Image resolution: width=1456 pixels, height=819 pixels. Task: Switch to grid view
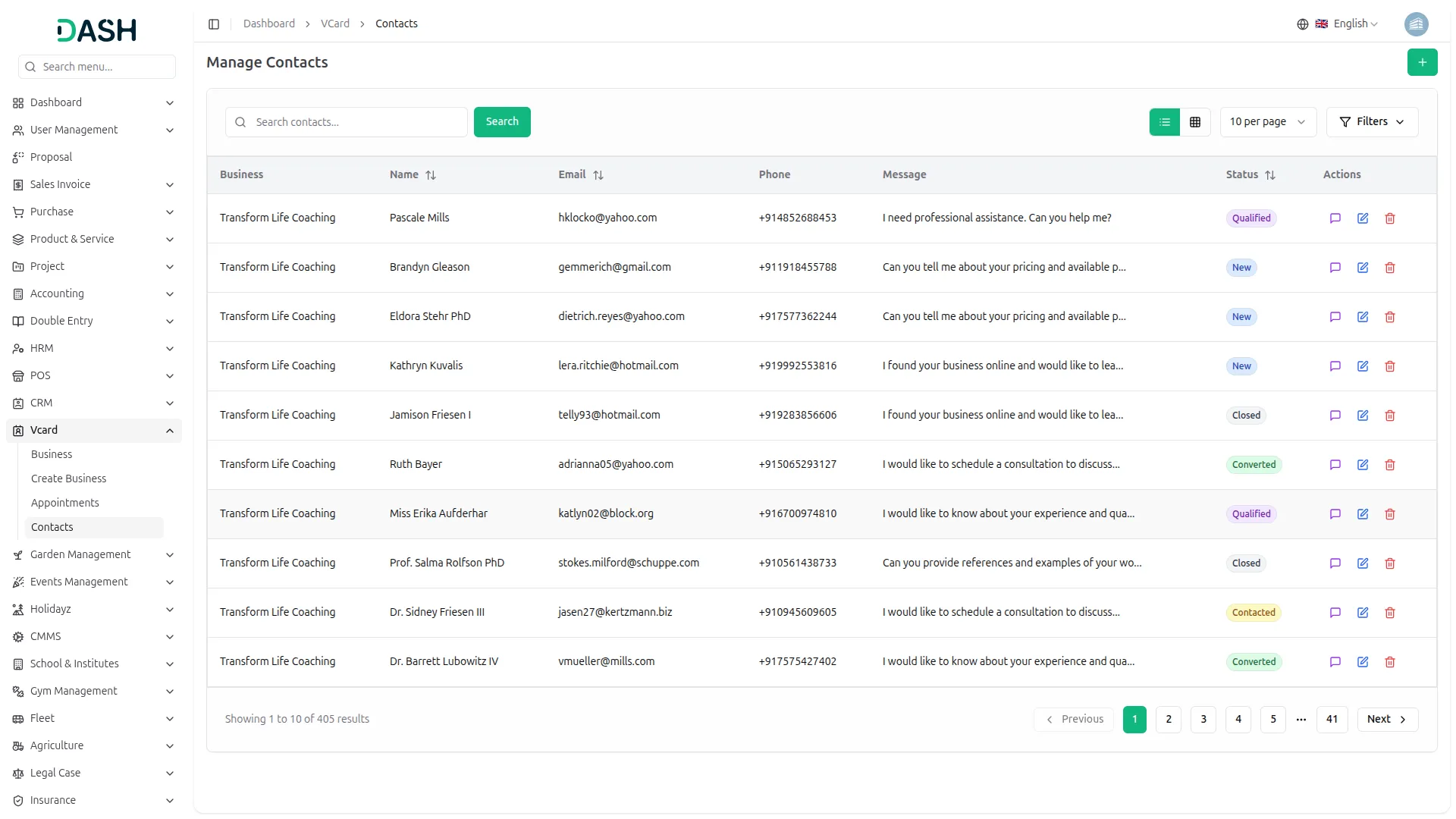(1195, 122)
